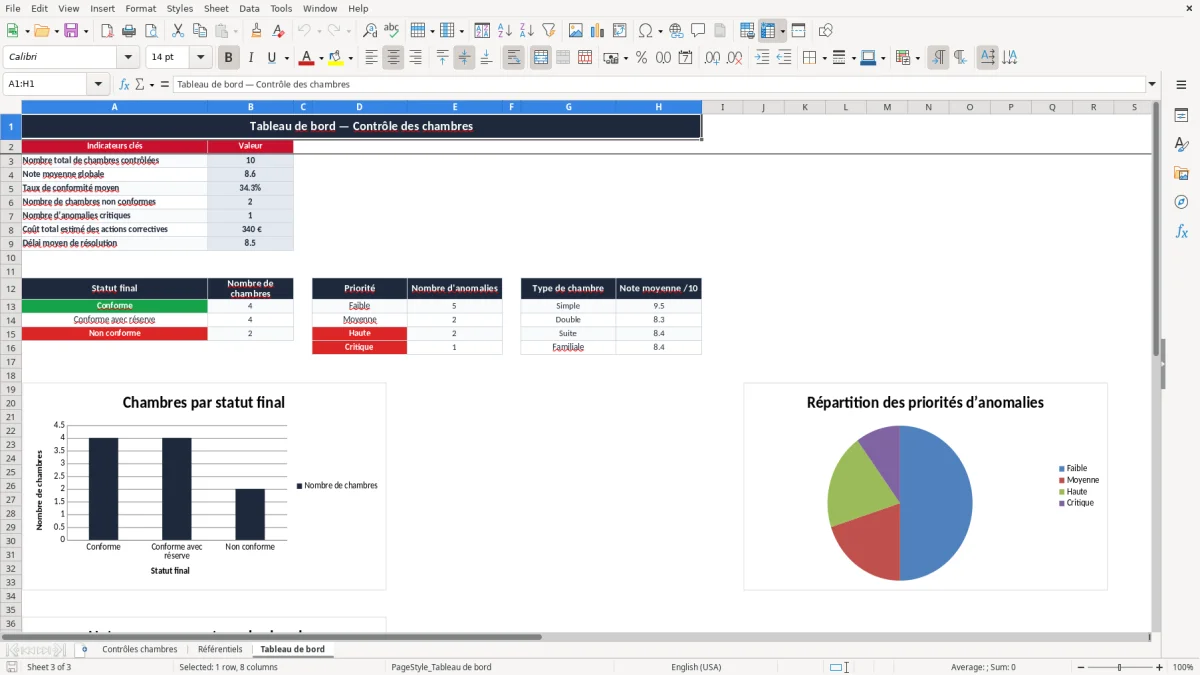Click the zoom slider handle

tap(1119, 667)
